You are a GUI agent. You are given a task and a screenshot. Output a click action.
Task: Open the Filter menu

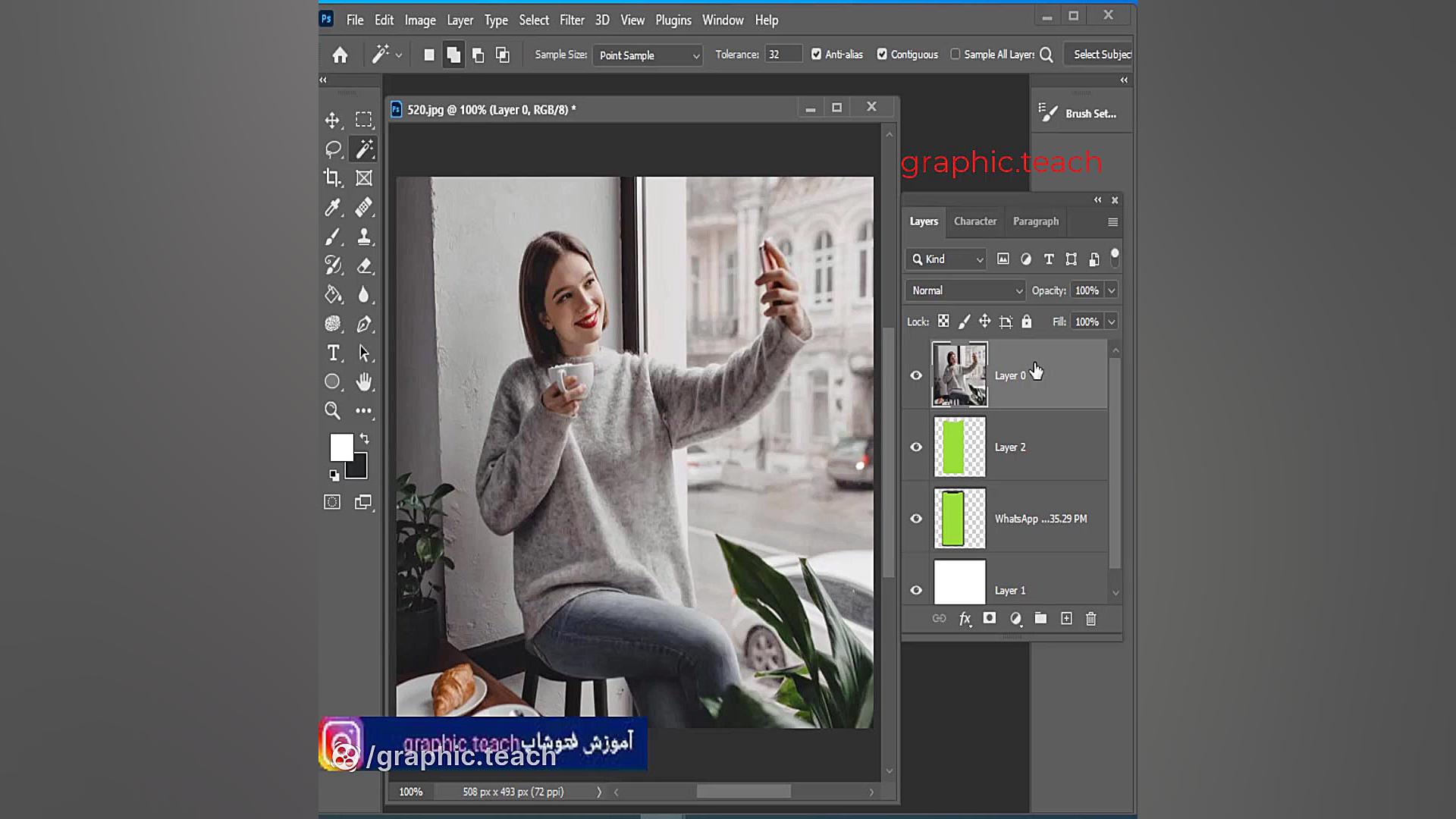coord(572,20)
